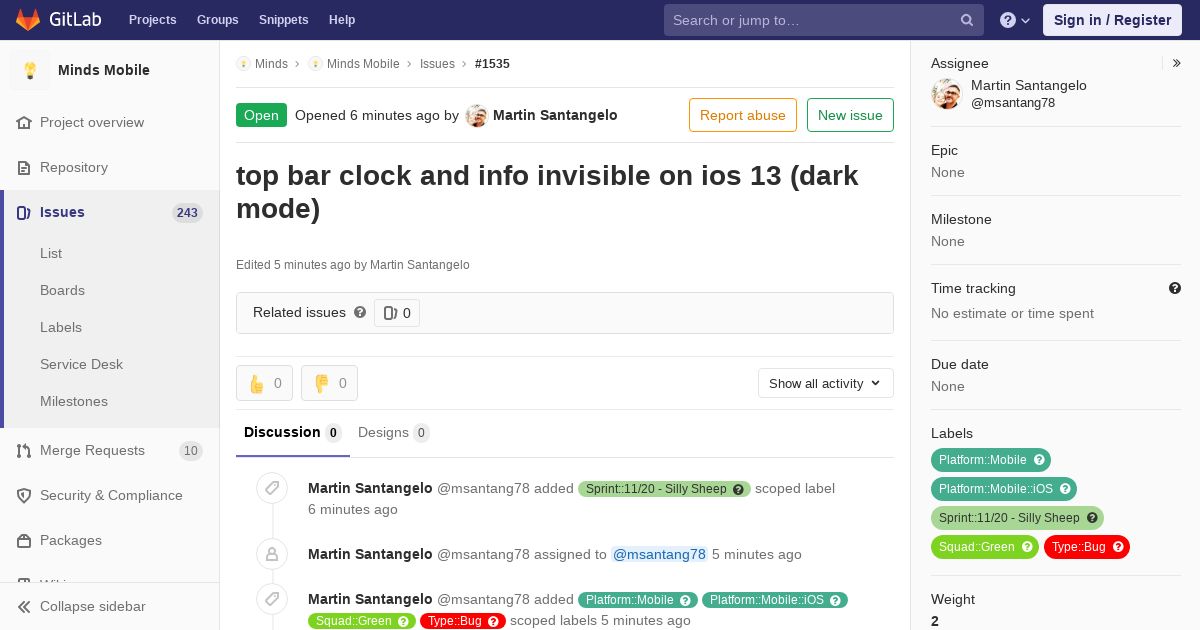This screenshot has width=1200, height=630.
Task: Click the Issues count badge 243
Action: [187, 212]
